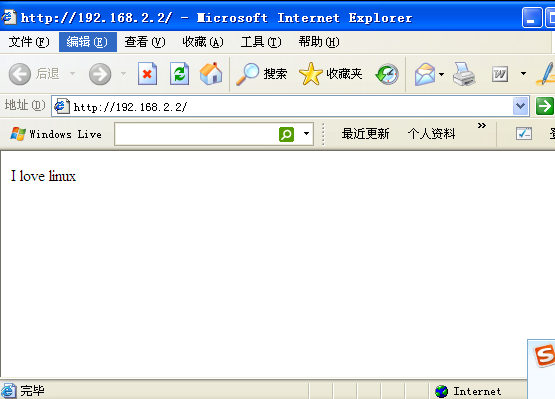Screen dimensions: 555x399
Task: Open Search (搜索) with magnifier icon
Action: point(261,74)
